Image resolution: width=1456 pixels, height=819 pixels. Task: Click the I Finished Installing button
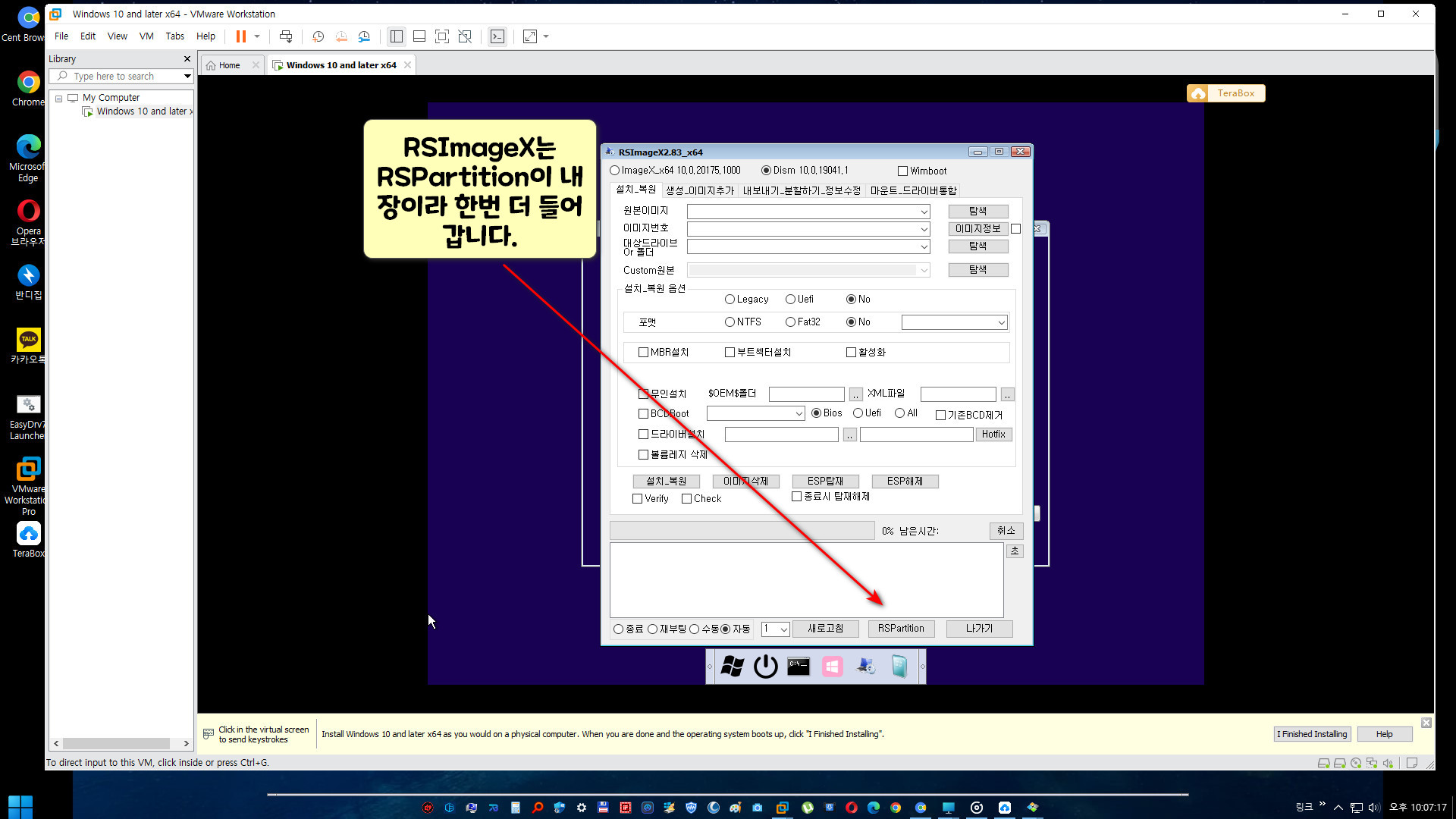(x=1312, y=734)
